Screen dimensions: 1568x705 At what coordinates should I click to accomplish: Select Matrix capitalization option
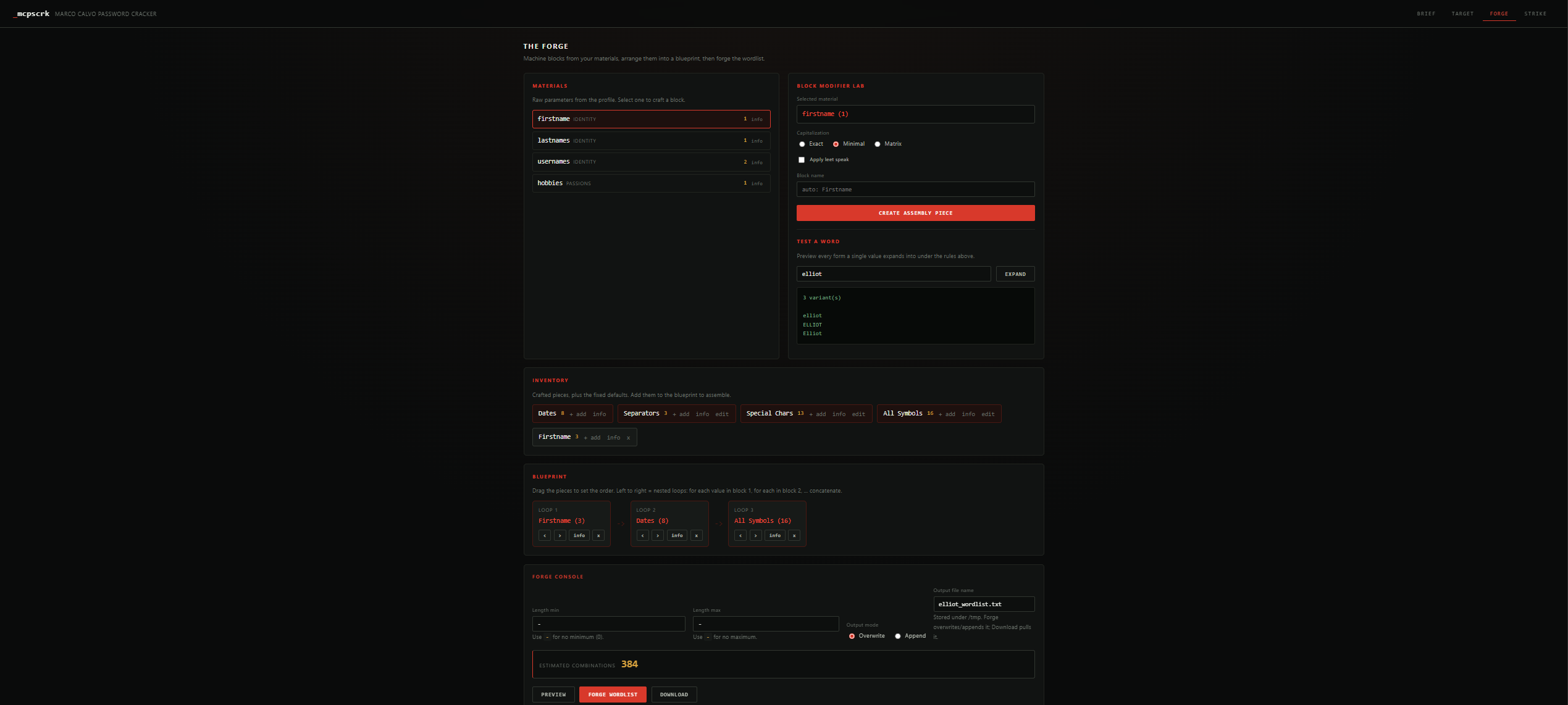pos(878,144)
